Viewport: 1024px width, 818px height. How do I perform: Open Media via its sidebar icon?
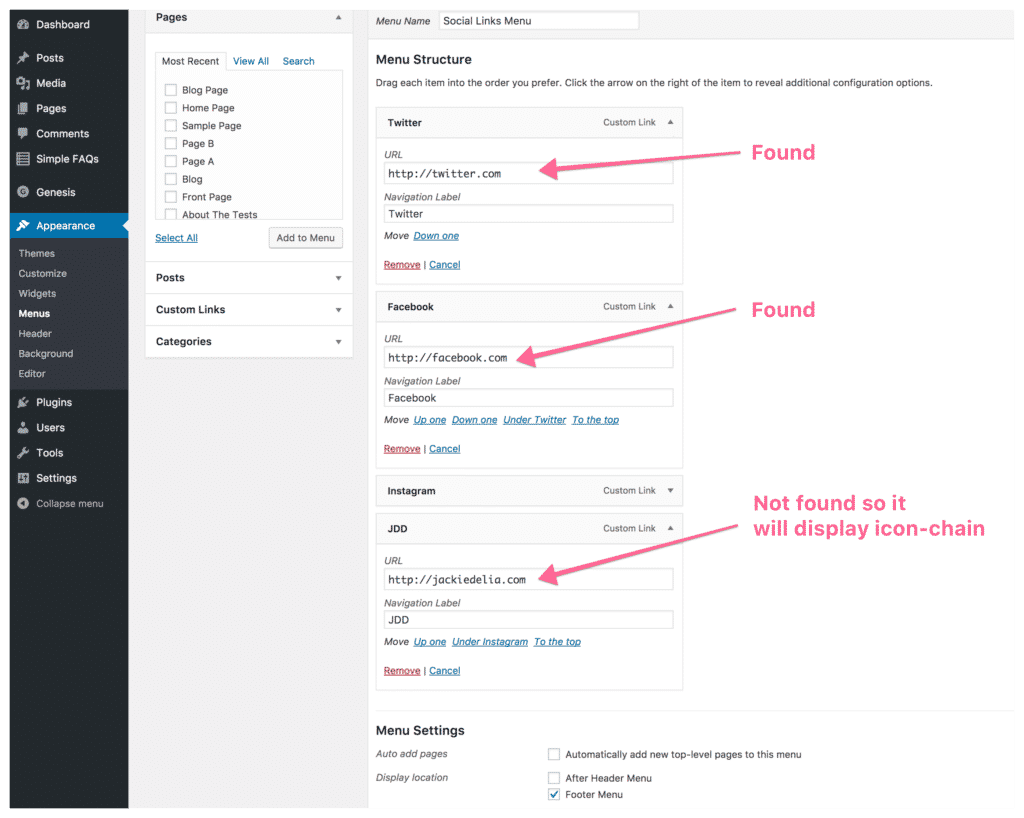point(23,83)
